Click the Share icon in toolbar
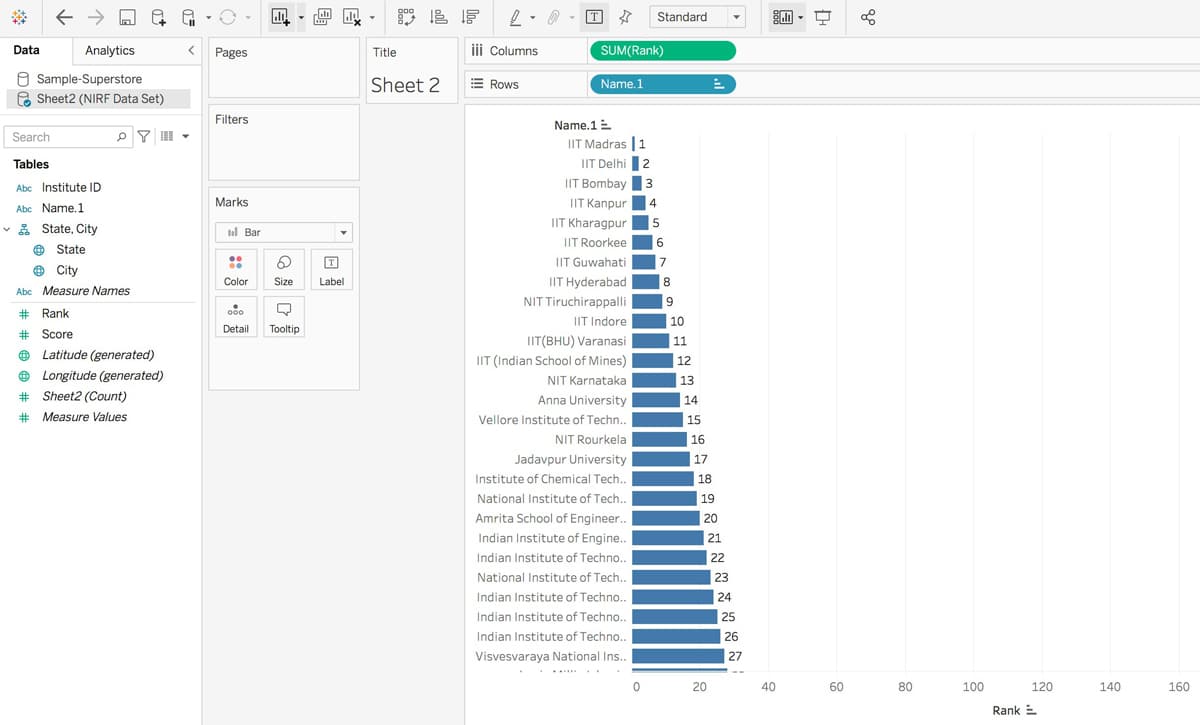The width and height of the screenshot is (1200, 725). click(867, 17)
